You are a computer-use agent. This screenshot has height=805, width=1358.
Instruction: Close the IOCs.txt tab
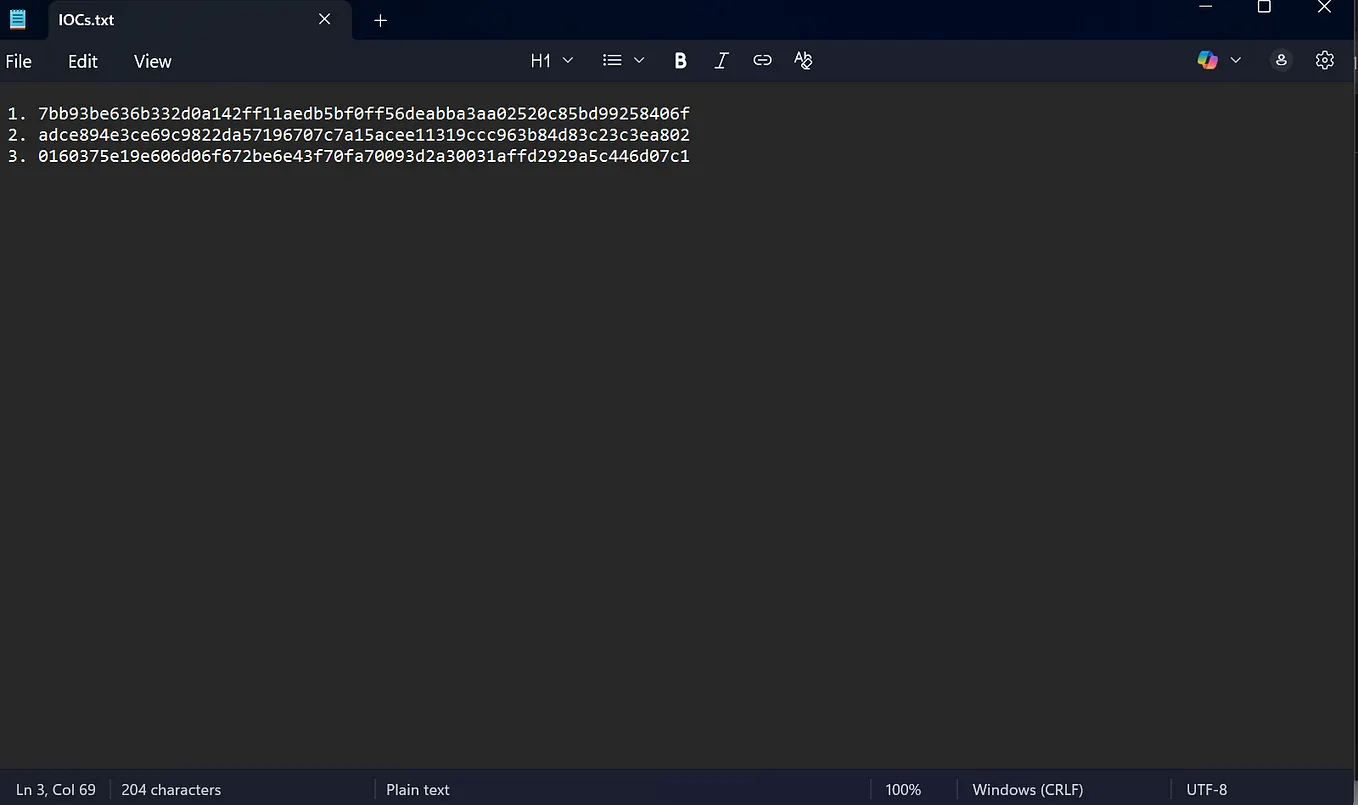324,19
